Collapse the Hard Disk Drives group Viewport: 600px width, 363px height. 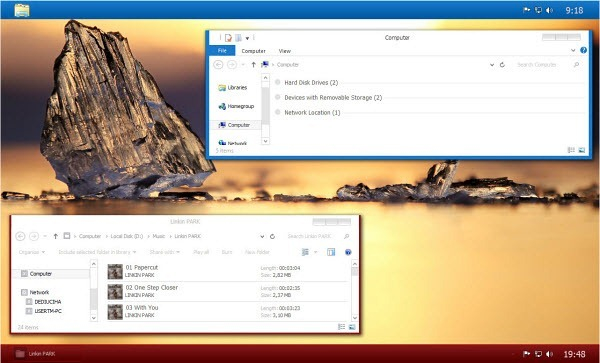coord(278,82)
